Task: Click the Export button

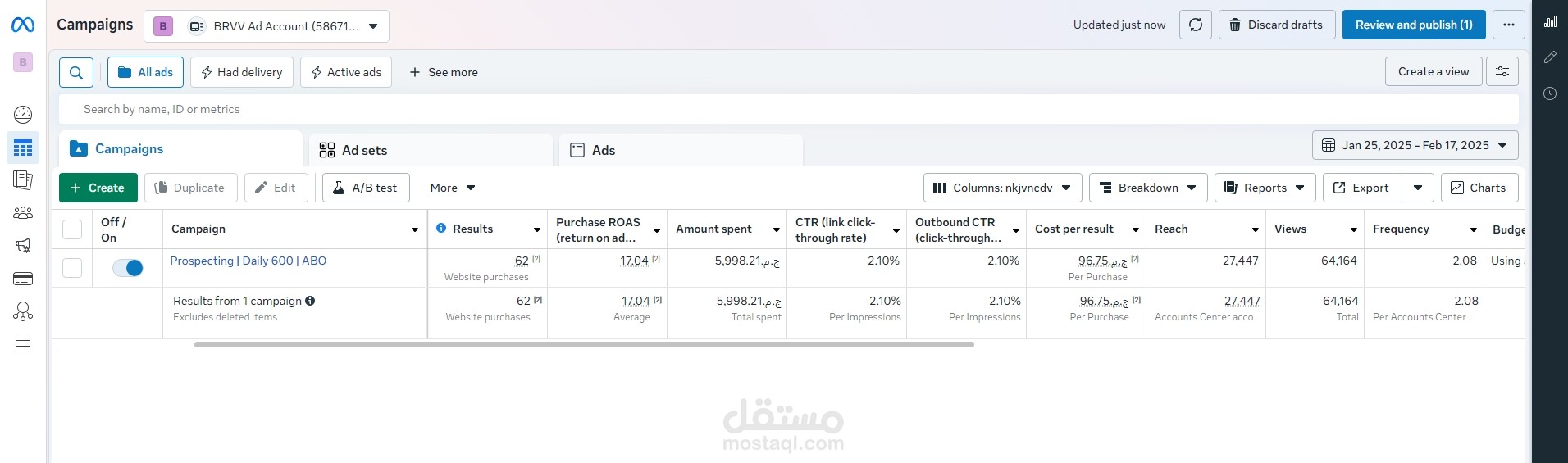Action: click(1362, 188)
